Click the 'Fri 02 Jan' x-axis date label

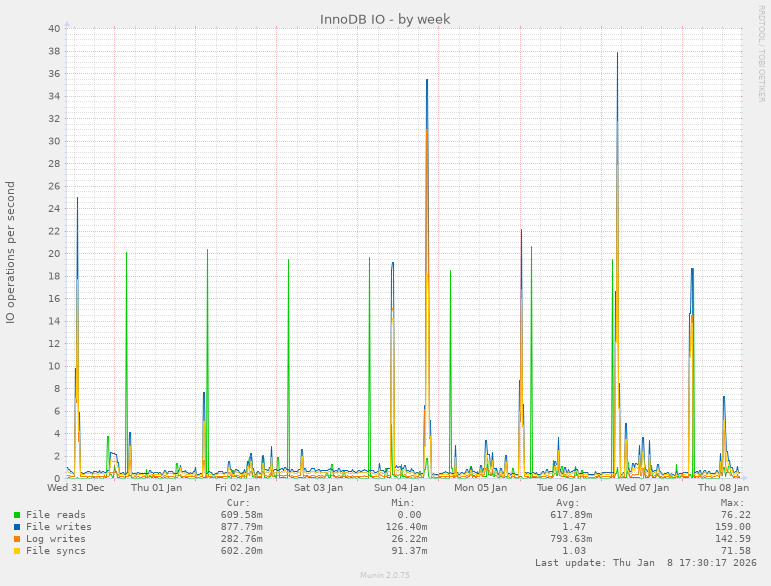pyautogui.click(x=237, y=488)
